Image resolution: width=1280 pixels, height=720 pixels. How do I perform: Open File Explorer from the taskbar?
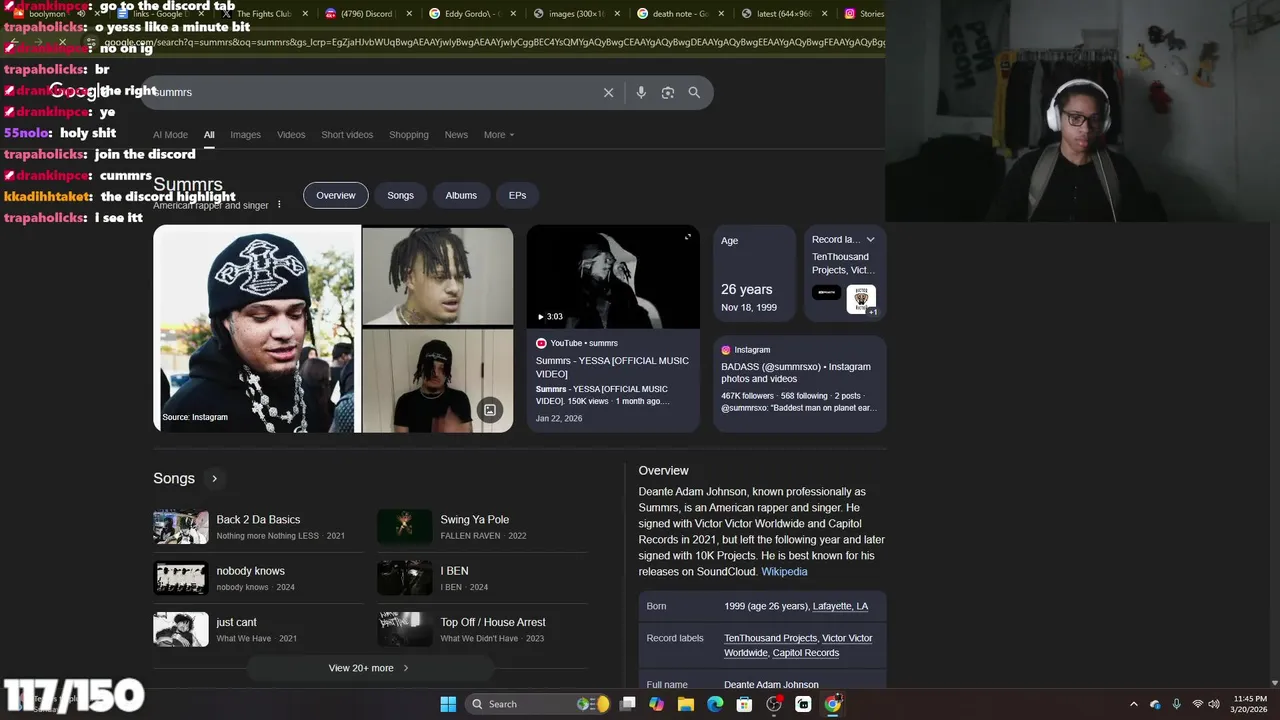[x=686, y=704]
